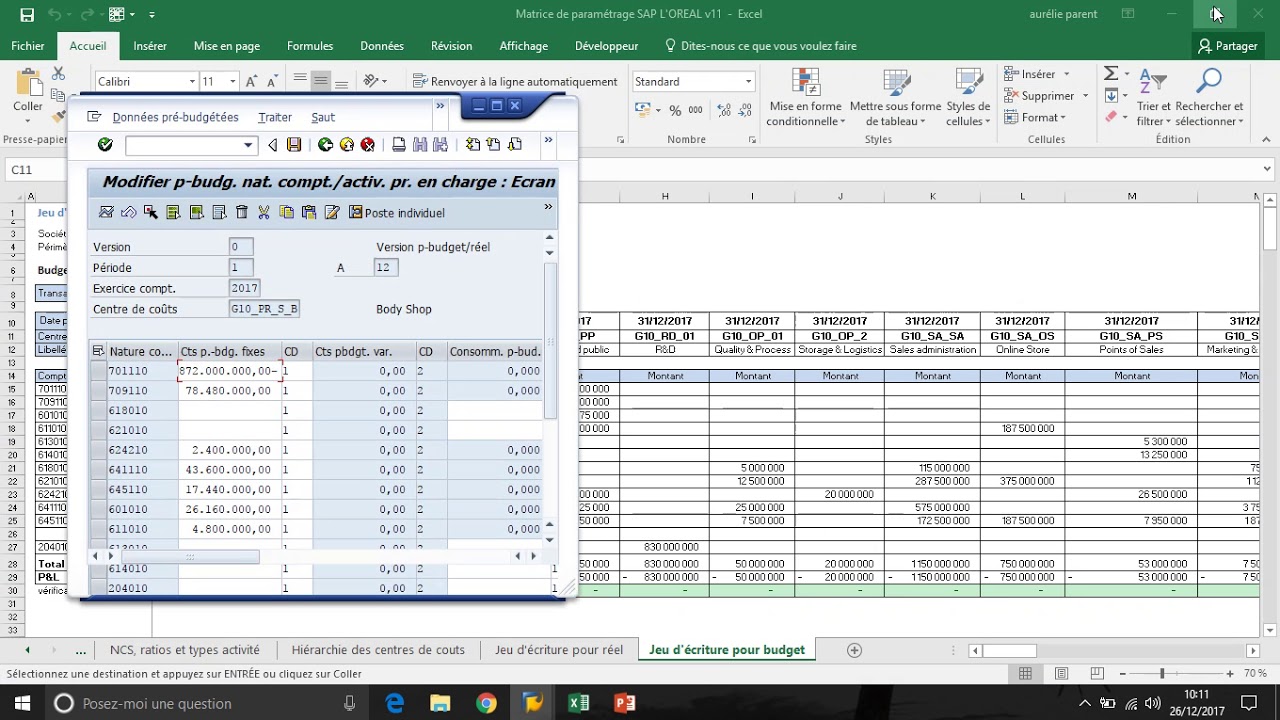Image resolution: width=1280 pixels, height=720 pixels.
Task: Click the yellow Exit arrow in SAP toolbar
Action: (347, 145)
